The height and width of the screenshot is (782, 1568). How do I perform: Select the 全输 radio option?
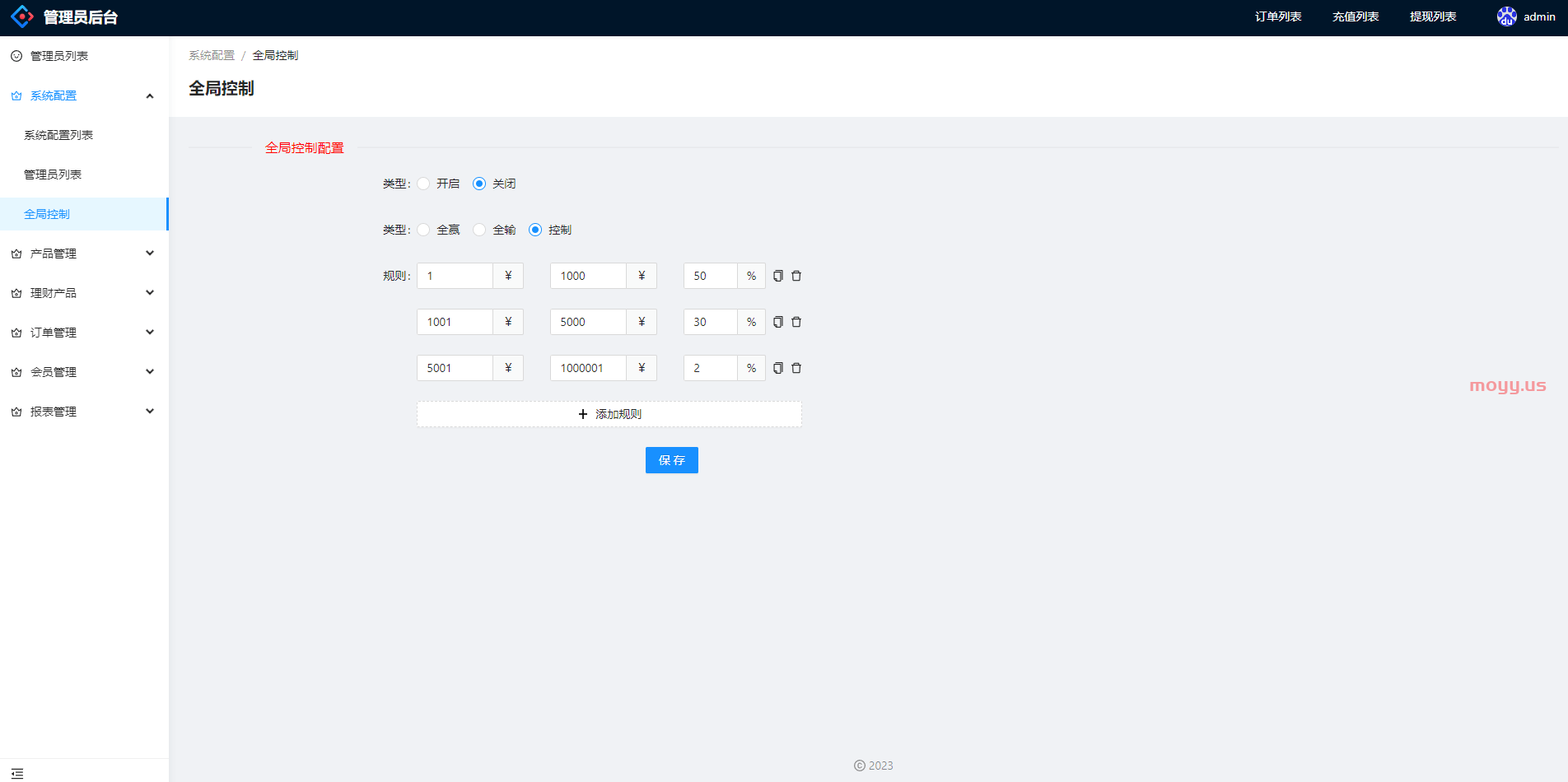coord(479,230)
